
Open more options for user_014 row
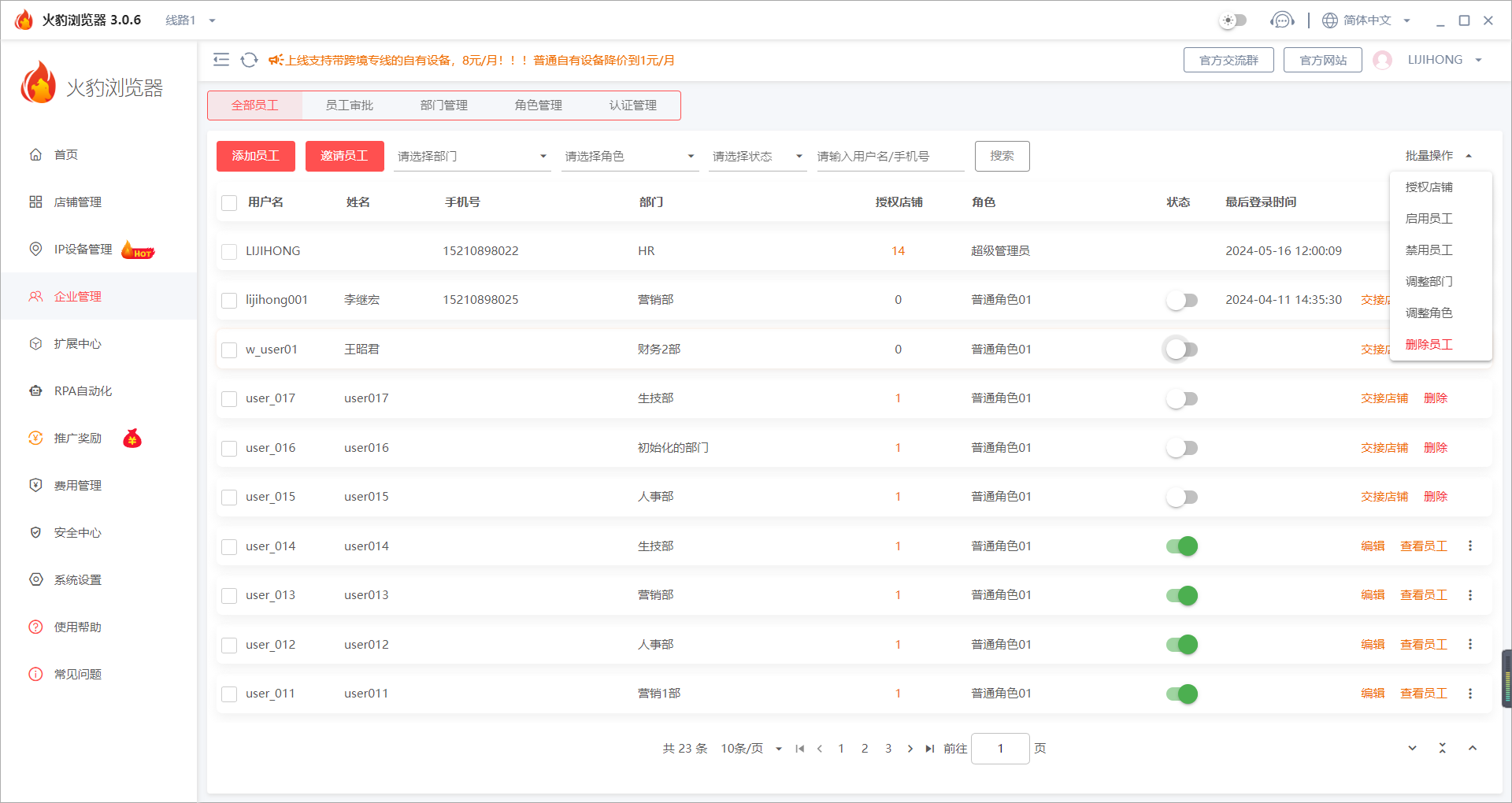[x=1470, y=546]
